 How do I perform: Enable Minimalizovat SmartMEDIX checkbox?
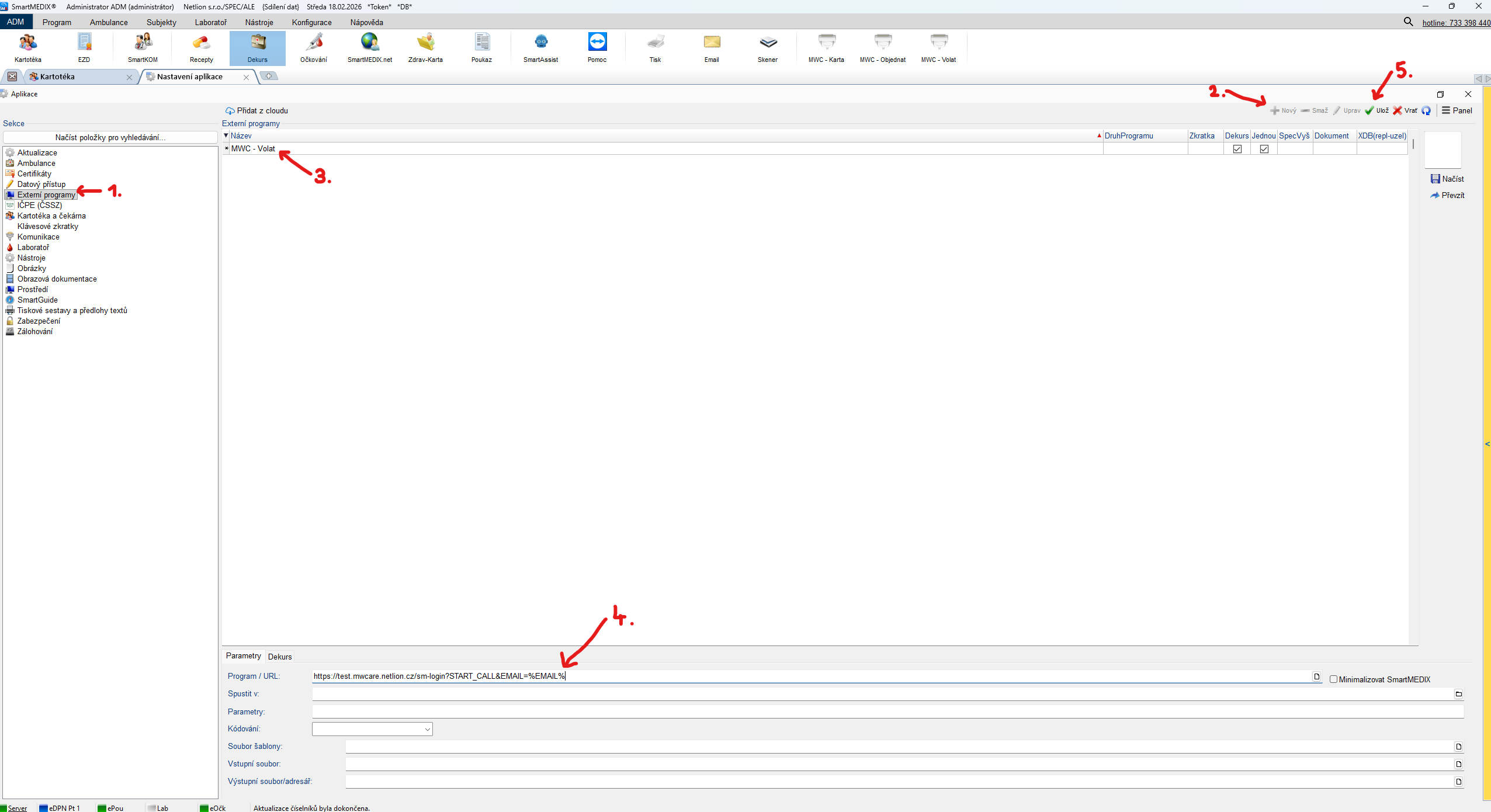pos(1334,679)
